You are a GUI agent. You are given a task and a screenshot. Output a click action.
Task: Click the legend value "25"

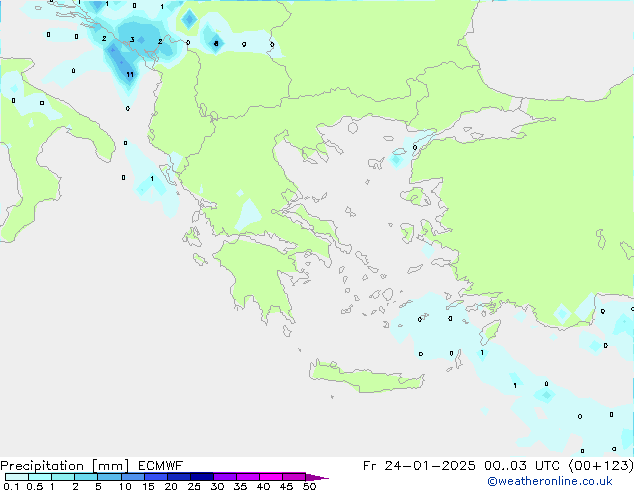(194, 486)
